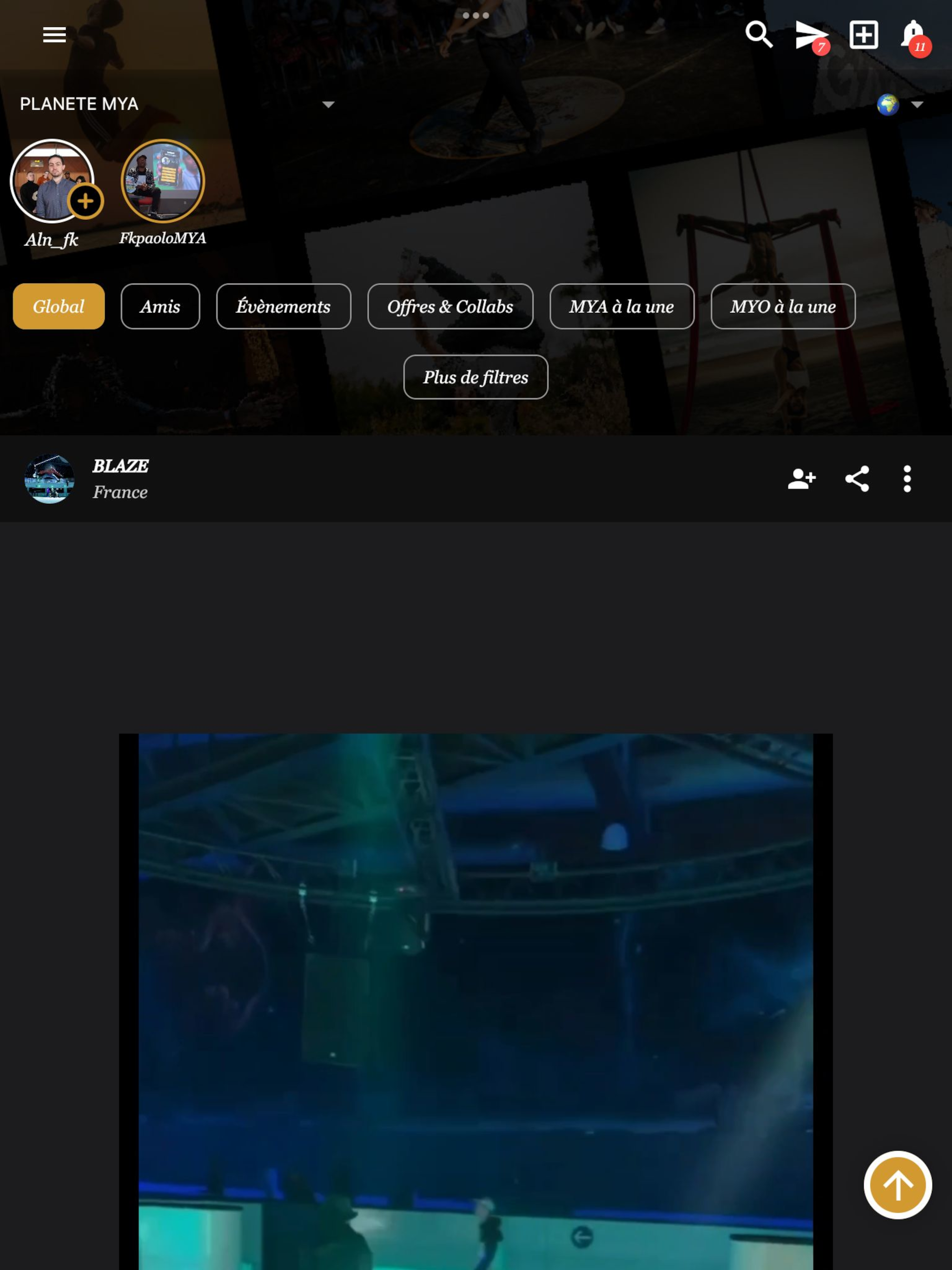The image size is (952, 1270).
Task: Open Aln_fk username label
Action: [x=52, y=239]
